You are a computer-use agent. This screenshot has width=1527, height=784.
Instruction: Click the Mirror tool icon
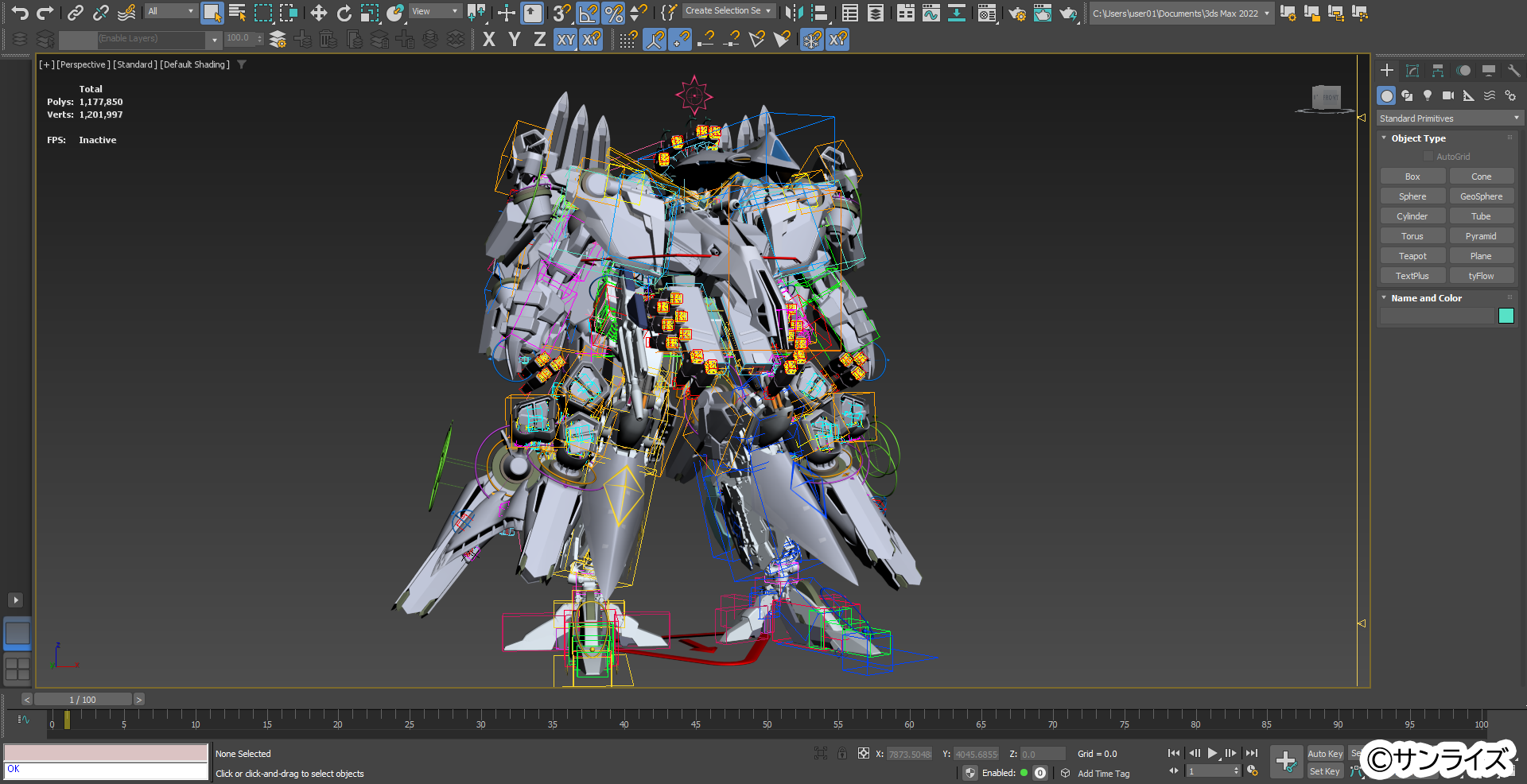click(x=793, y=13)
